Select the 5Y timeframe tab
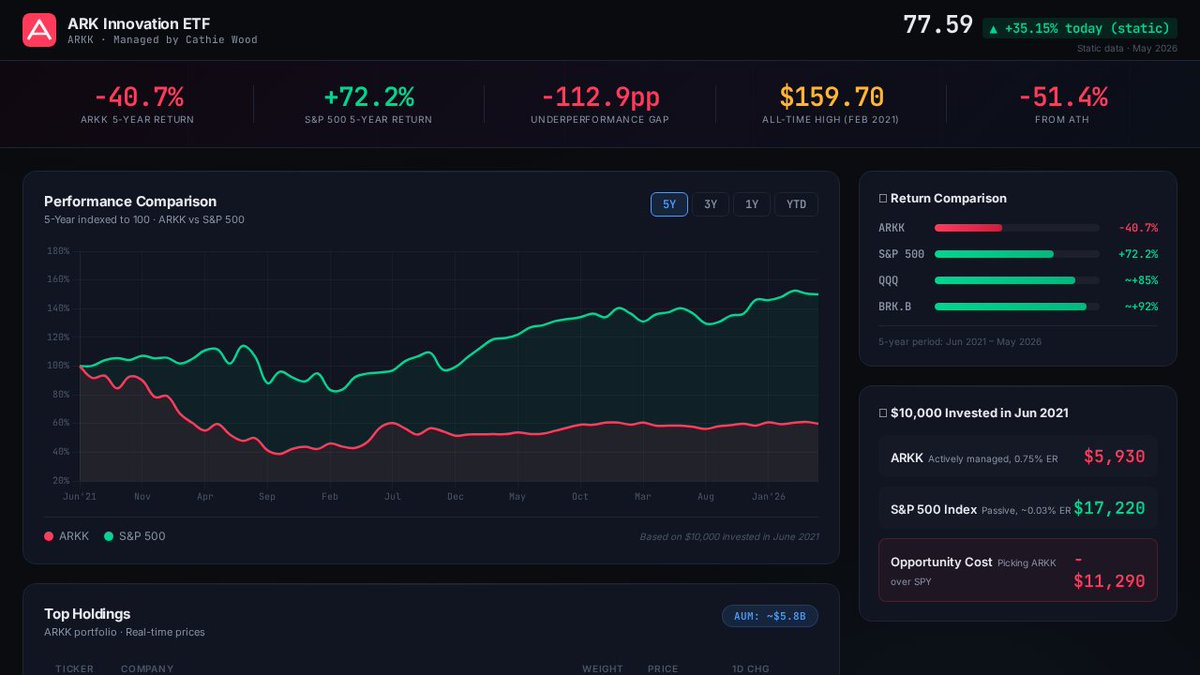 (x=670, y=205)
